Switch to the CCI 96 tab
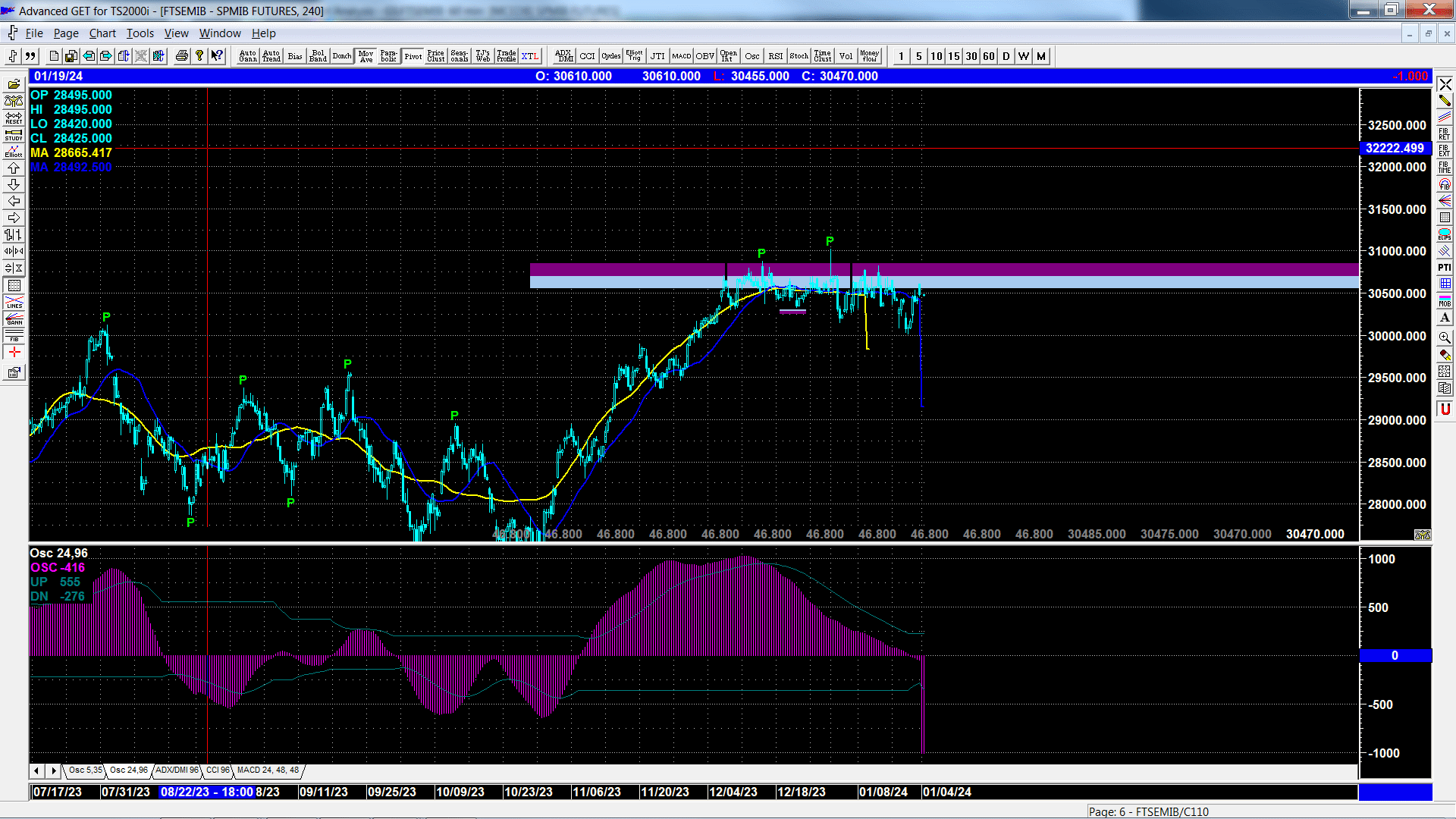The image size is (1456, 819). click(218, 770)
